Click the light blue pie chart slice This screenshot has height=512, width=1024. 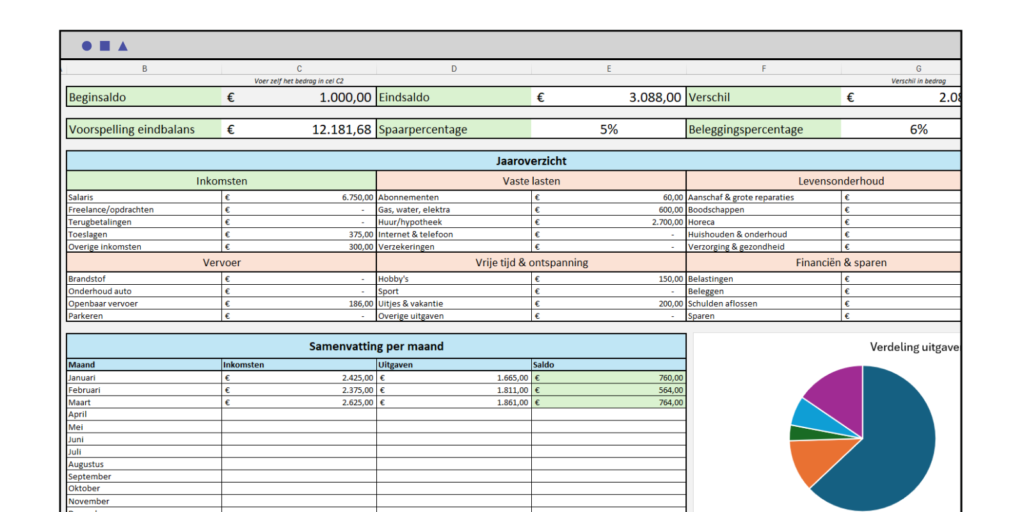coord(813,416)
